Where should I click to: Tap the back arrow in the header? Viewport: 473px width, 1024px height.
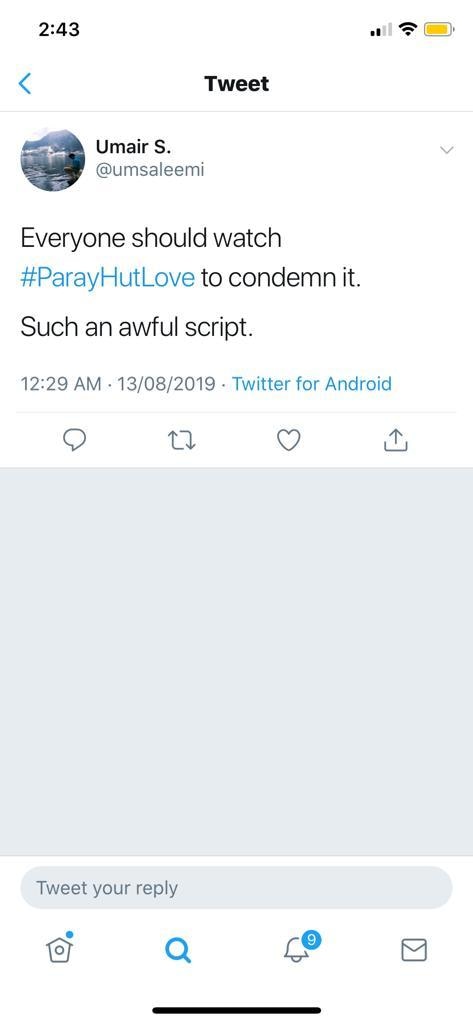(x=25, y=84)
